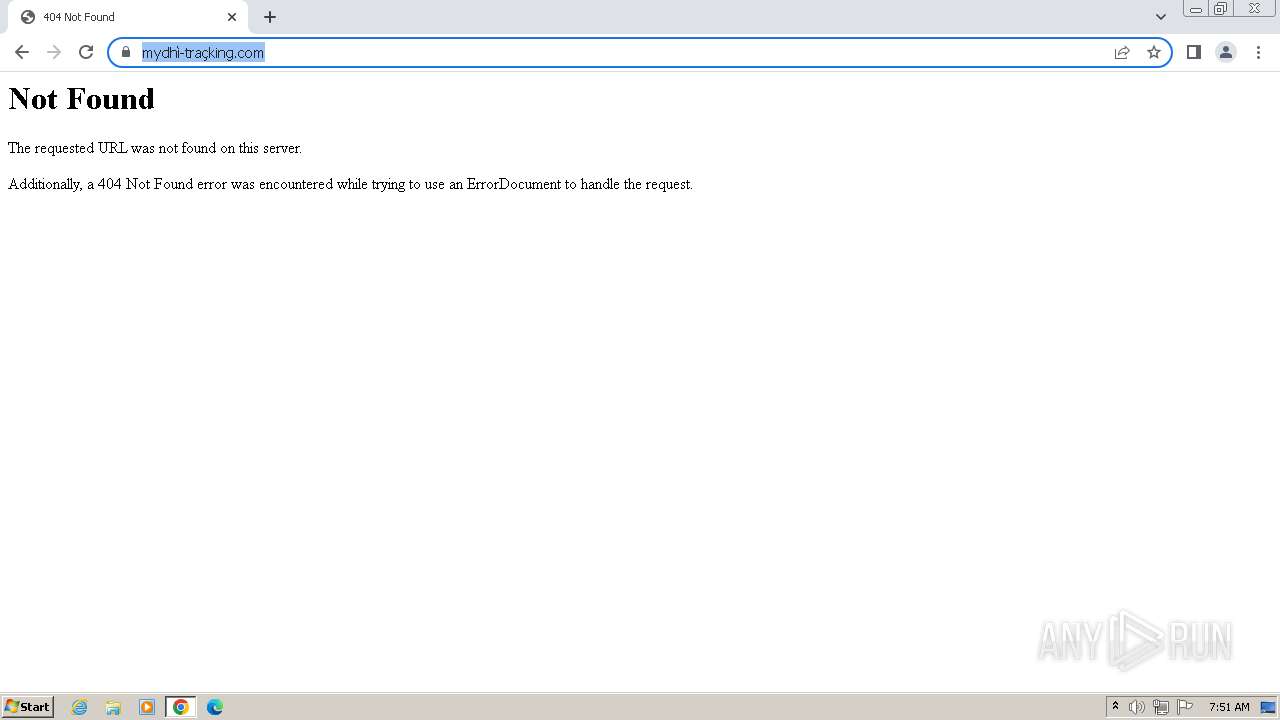This screenshot has height=720, width=1280.
Task: Minimize the Chrome window
Action: [x=1196, y=9]
